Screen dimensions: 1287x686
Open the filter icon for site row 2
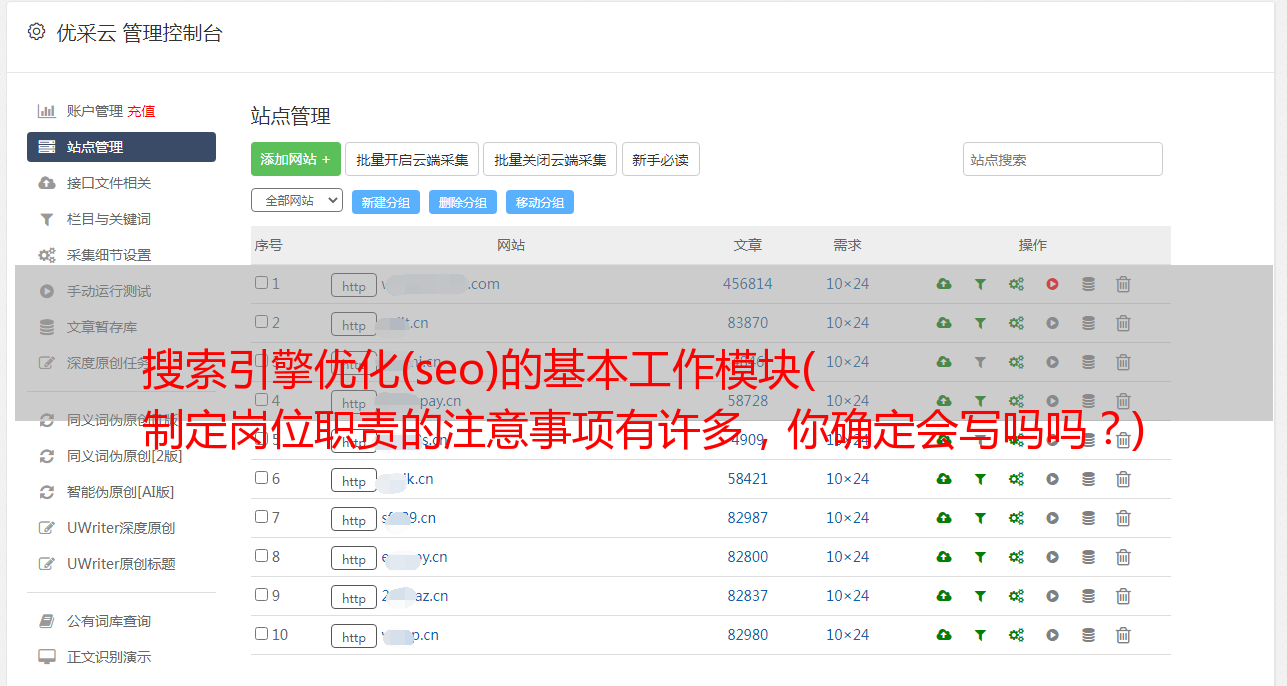pyautogui.click(x=980, y=323)
